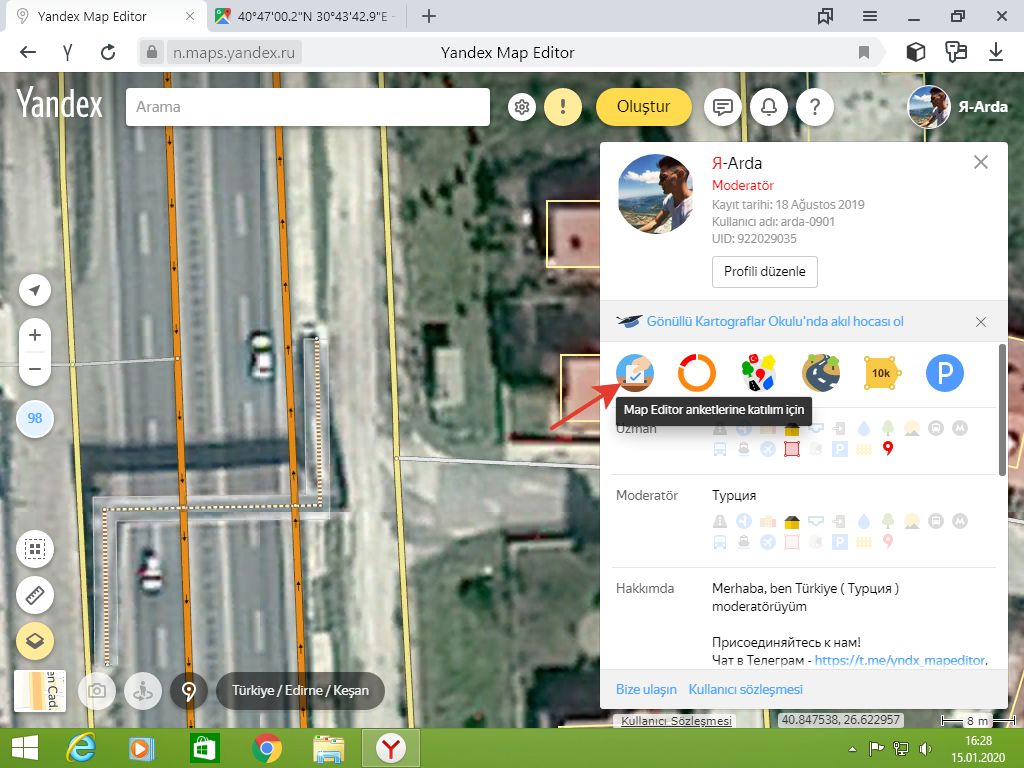Switch to the Yandex Map Editor tab
1024x768 pixels.
pyautogui.click(x=91, y=16)
